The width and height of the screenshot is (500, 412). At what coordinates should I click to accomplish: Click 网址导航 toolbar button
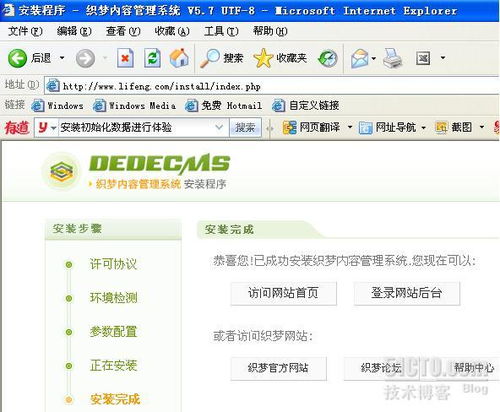[387, 127]
